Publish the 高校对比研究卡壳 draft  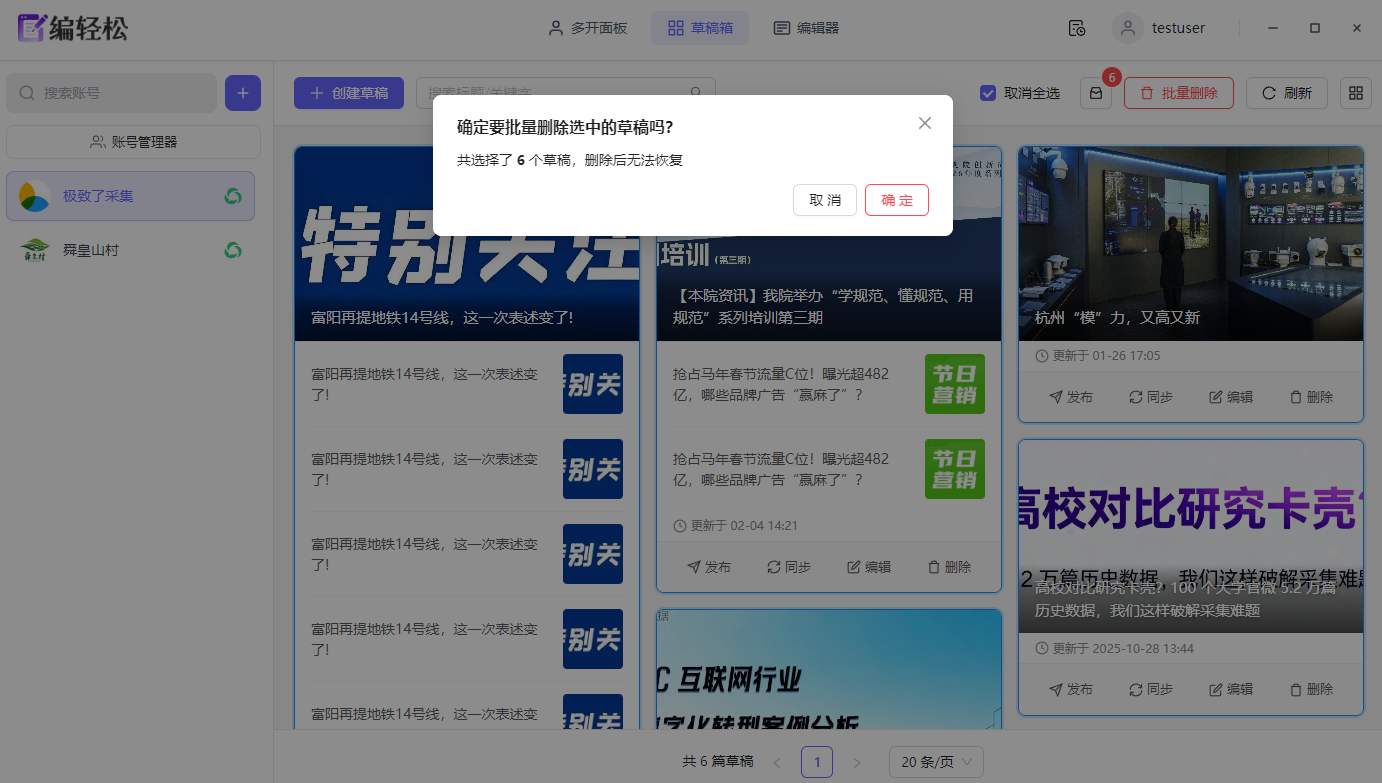click(x=1071, y=689)
